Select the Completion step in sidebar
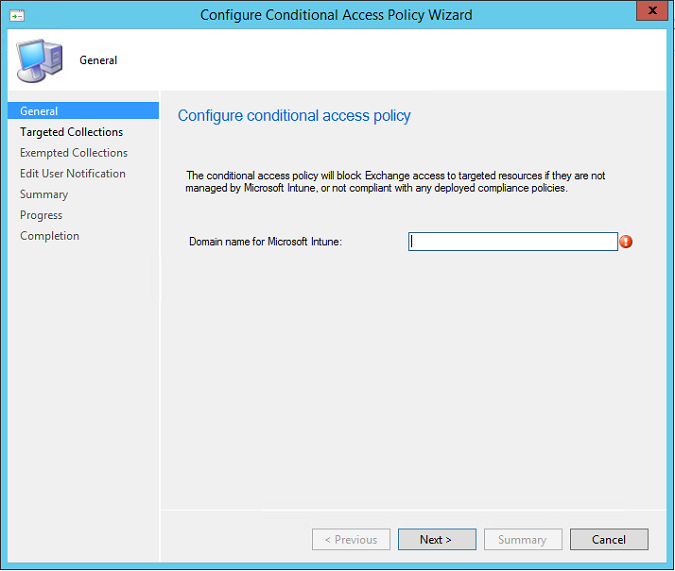The width and height of the screenshot is (675, 571). [x=50, y=236]
